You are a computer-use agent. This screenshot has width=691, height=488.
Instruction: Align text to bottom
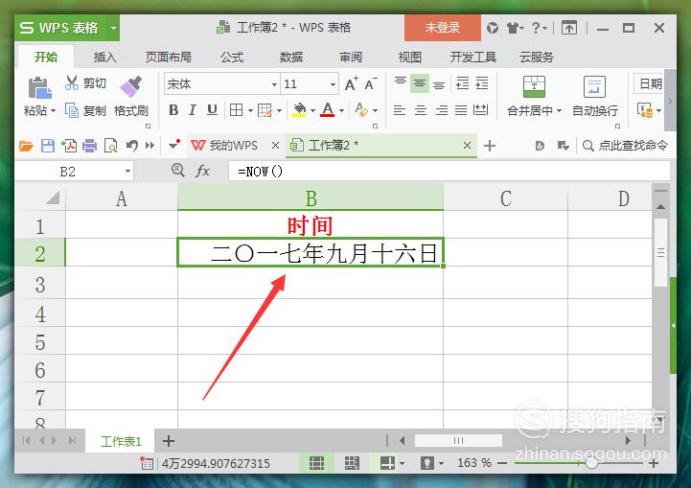click(x=438, y=84)
